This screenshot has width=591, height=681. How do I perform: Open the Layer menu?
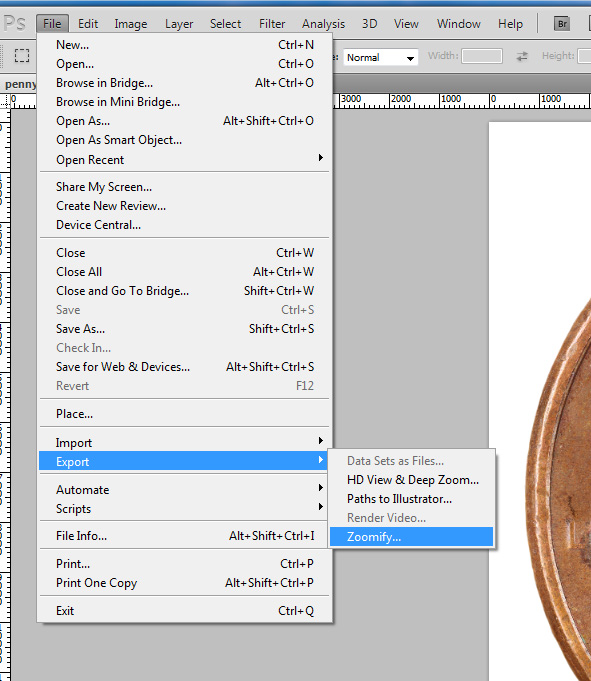pyautogui.click(x=179, y=23)
